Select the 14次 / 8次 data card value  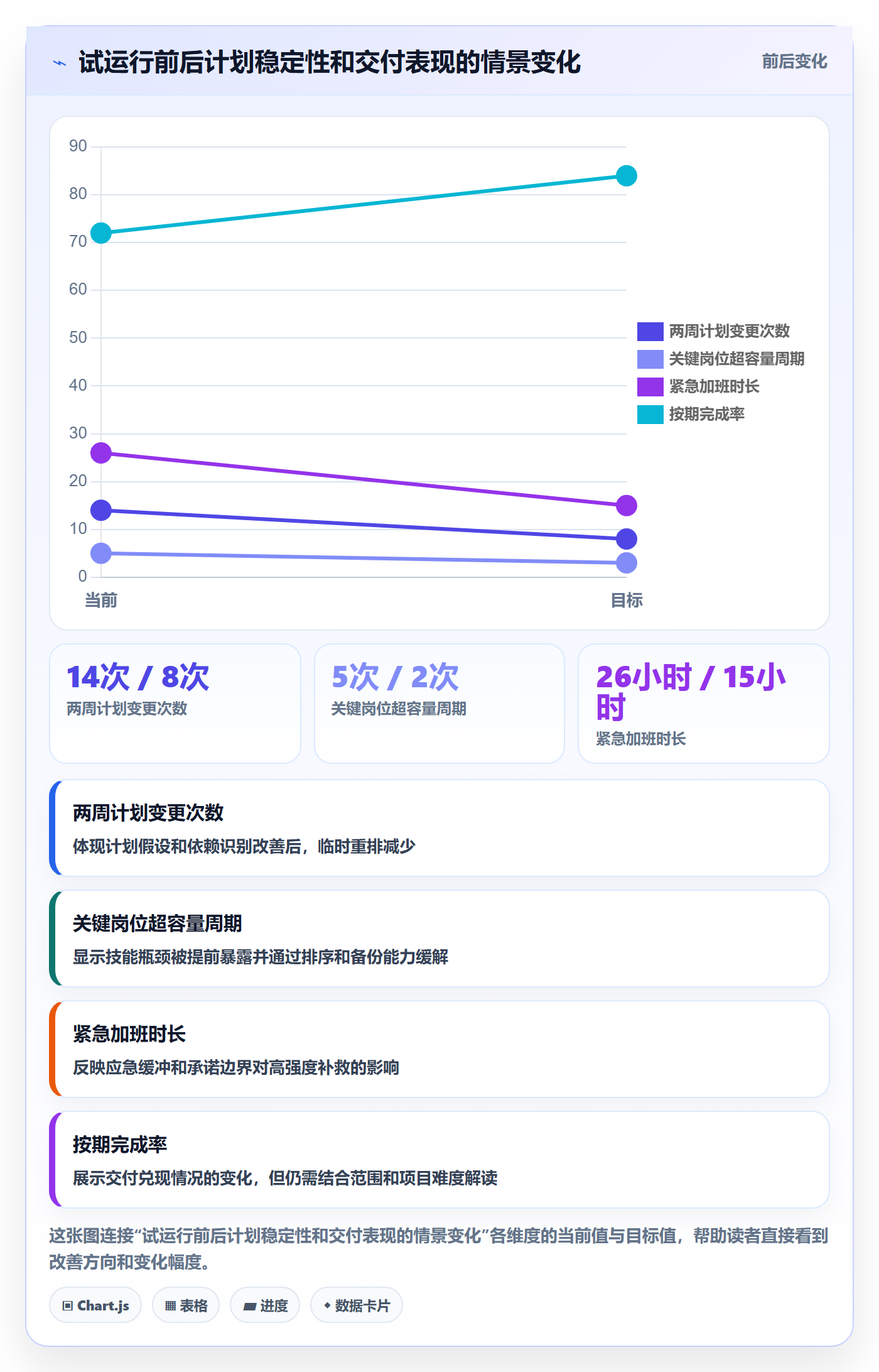point(138,677)
